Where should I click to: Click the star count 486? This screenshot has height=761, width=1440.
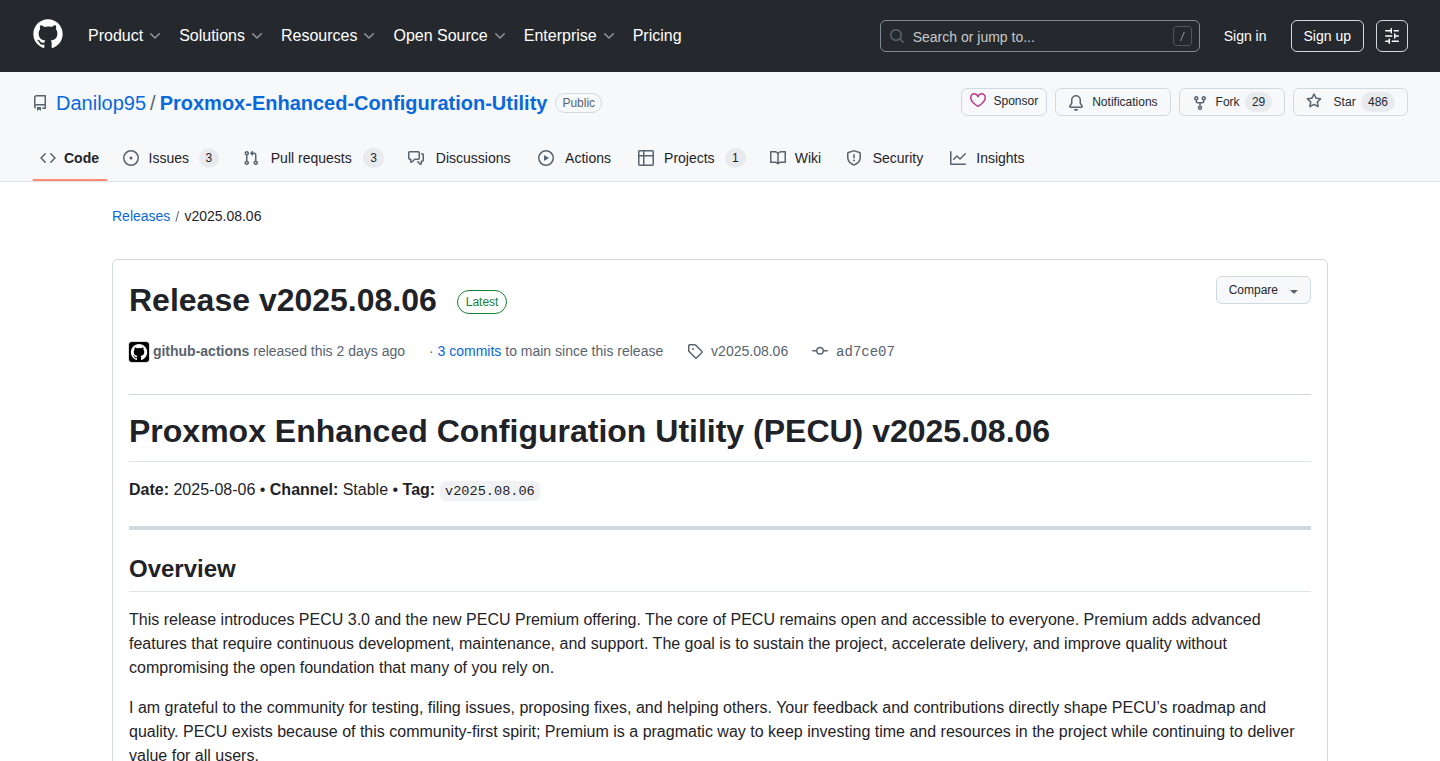click(x=1378, y=102)
